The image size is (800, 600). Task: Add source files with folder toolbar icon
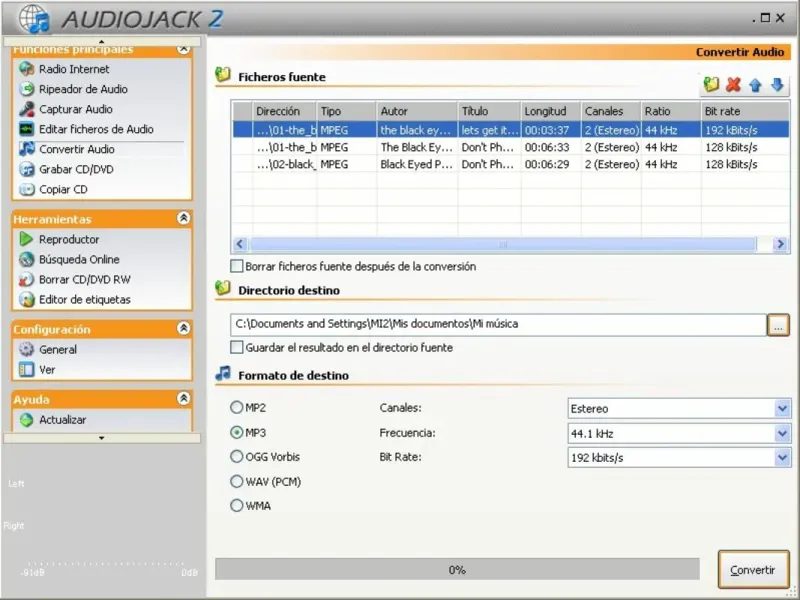(711, 85)
